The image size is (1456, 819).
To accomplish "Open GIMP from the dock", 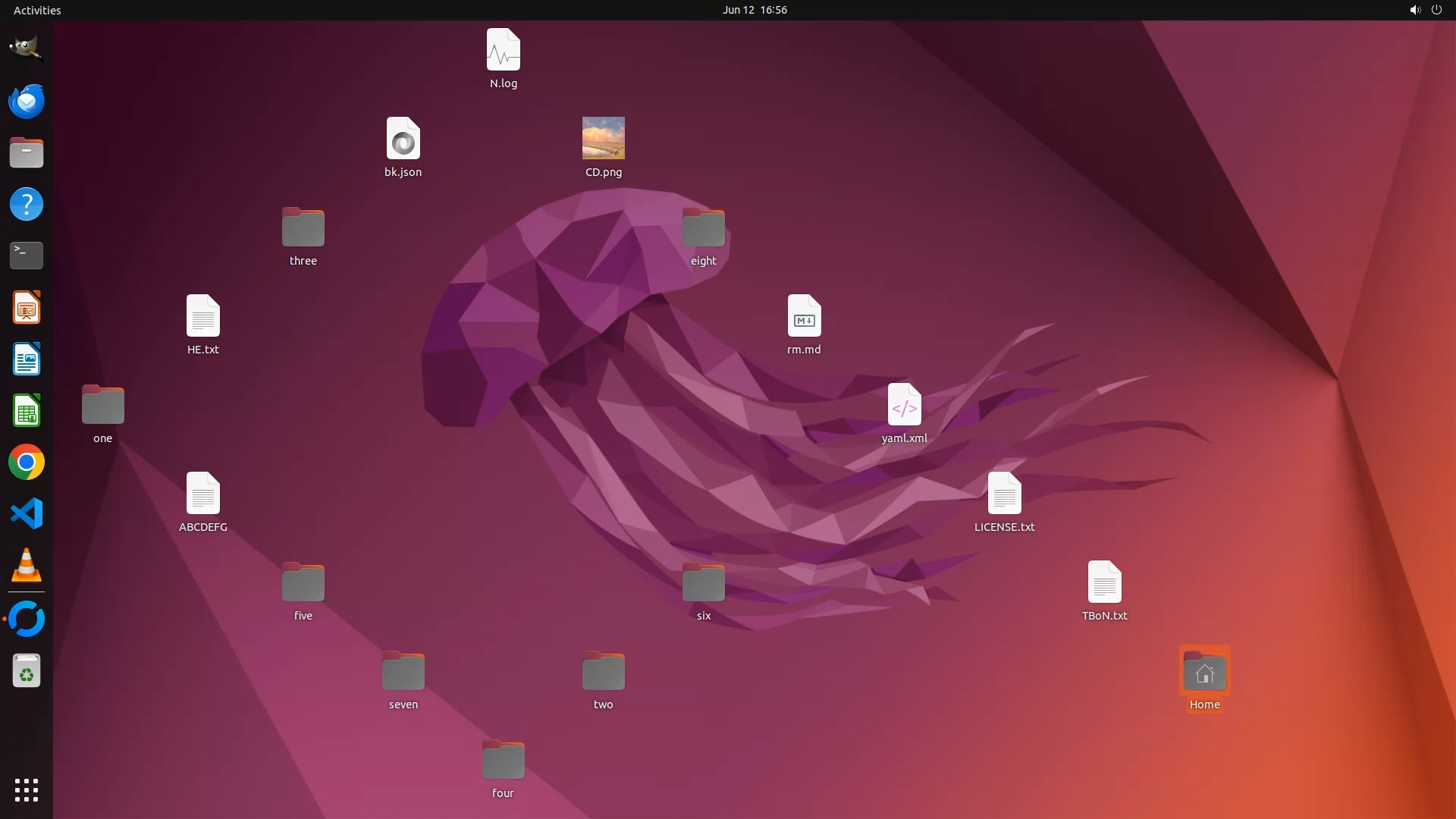I will [x=26, y=49].
